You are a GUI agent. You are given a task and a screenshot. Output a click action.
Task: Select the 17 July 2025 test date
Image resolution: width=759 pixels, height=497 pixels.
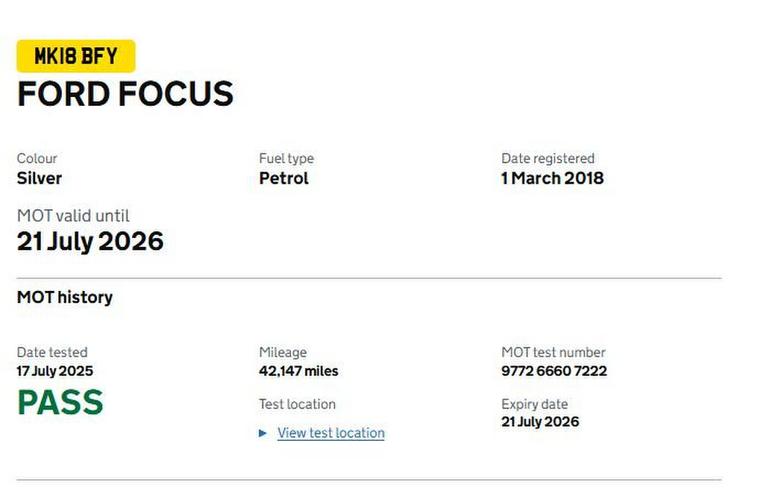tap(55, 371)
